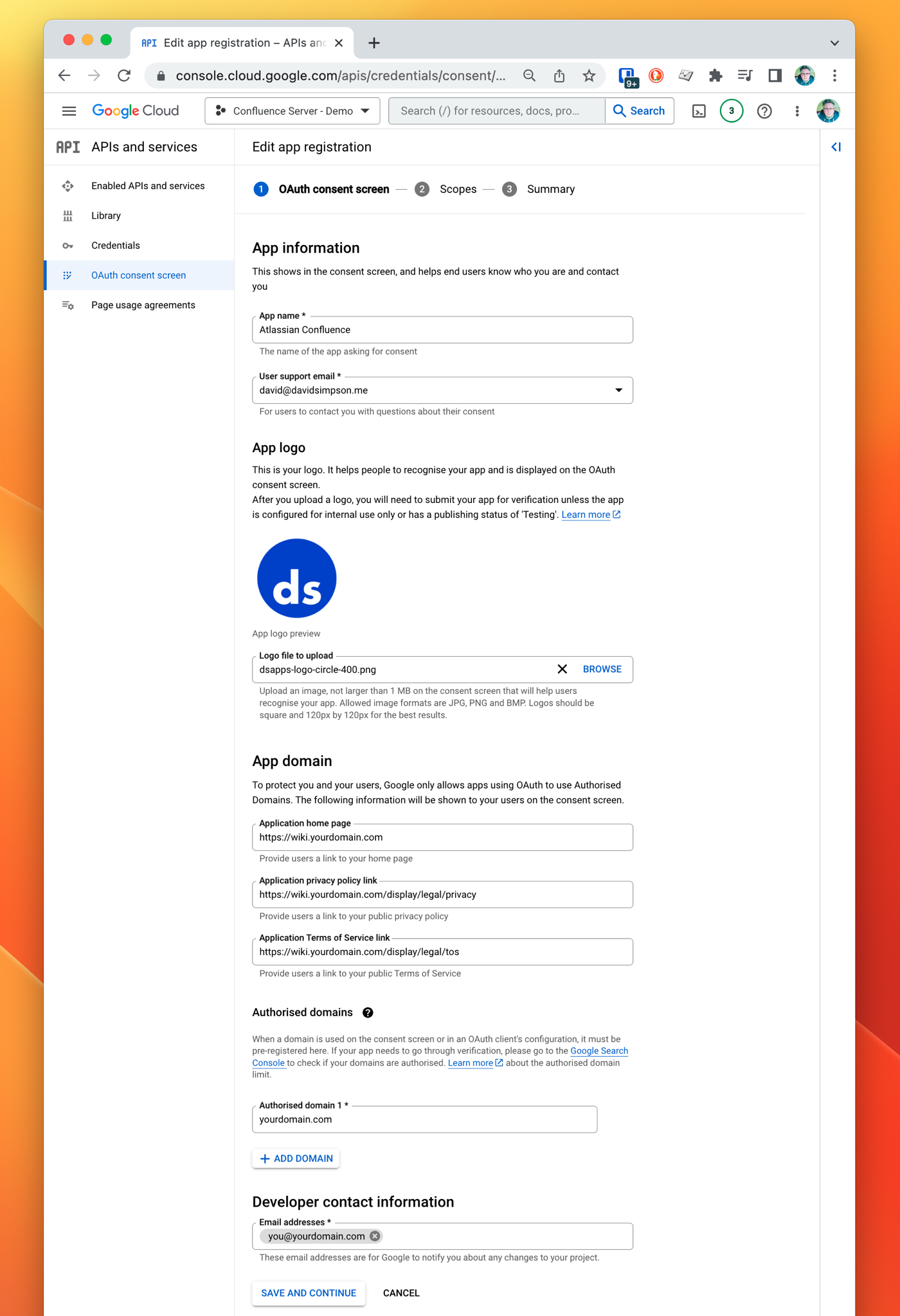Click Save and Continue button
The height and width of the screenshot is (1316, 900).
pyautogui.click(x=309, y=1293)
